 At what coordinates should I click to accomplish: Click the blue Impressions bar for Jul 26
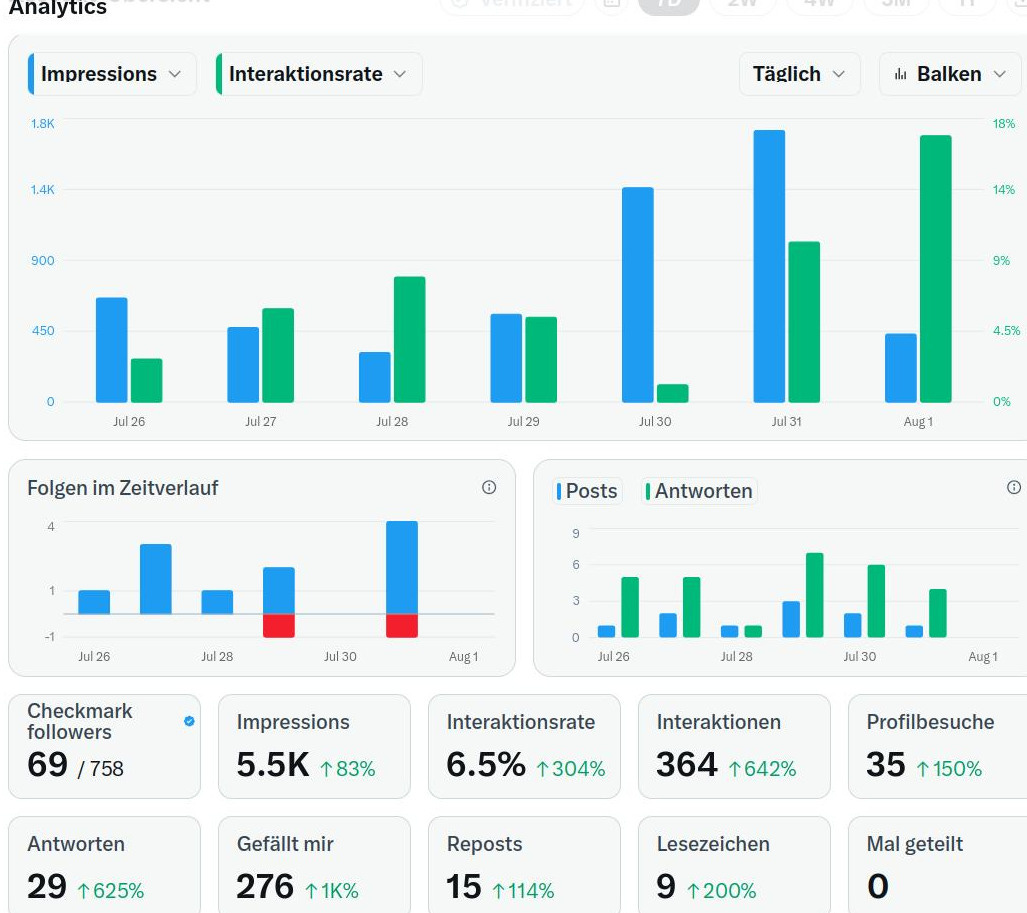pos(112,350)
